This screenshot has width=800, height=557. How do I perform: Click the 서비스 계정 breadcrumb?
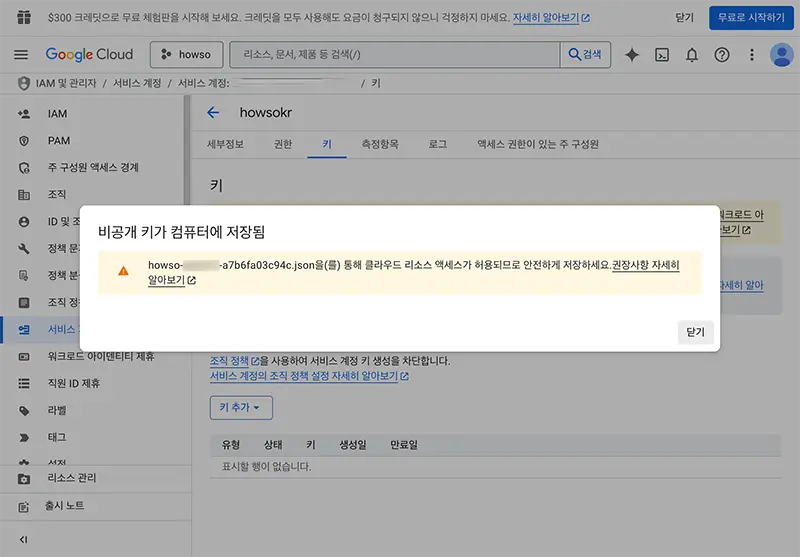137,83
